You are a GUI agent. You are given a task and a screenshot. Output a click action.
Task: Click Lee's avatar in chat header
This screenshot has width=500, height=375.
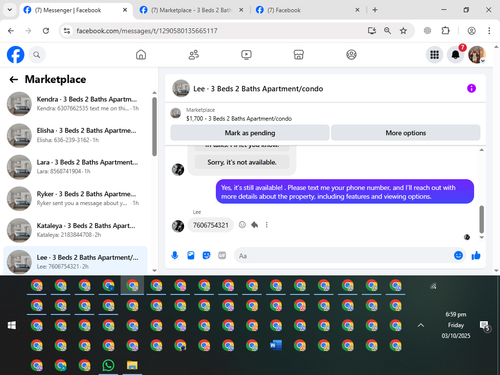[x=181, y=88]
